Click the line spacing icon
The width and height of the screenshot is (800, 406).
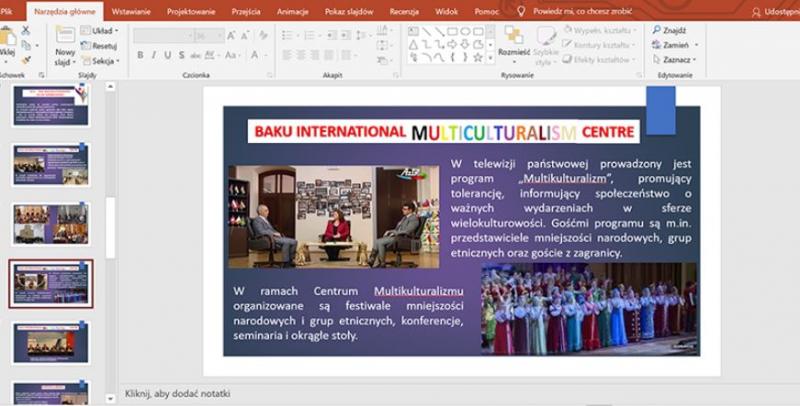361,35
